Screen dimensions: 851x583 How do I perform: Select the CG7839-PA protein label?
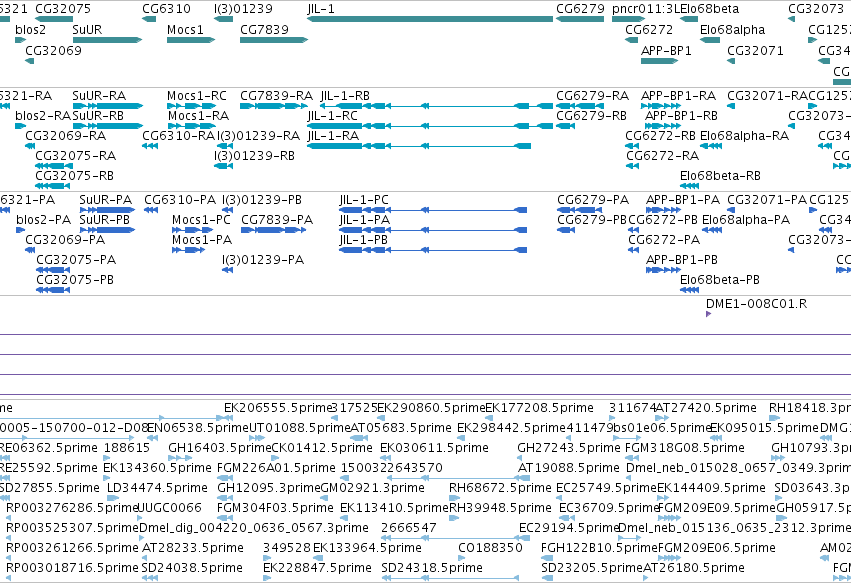click(x=277, y=220)
